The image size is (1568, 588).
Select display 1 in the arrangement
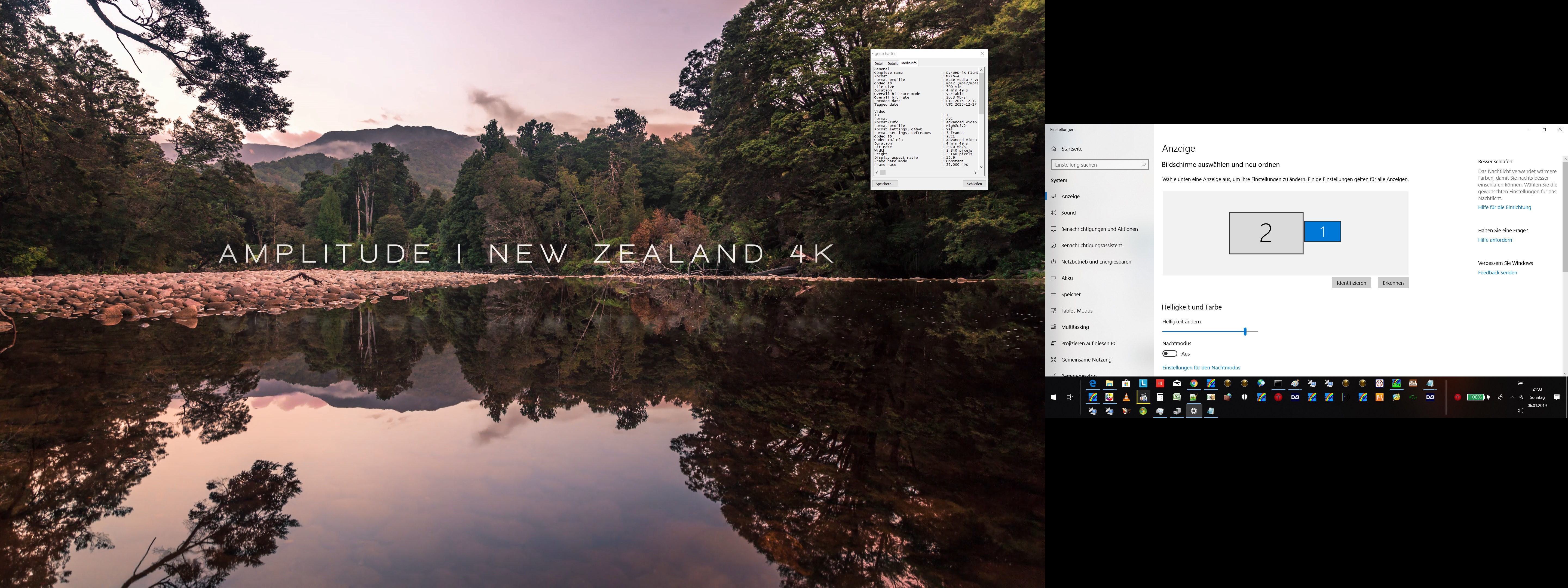click(x=1322, y=231)
